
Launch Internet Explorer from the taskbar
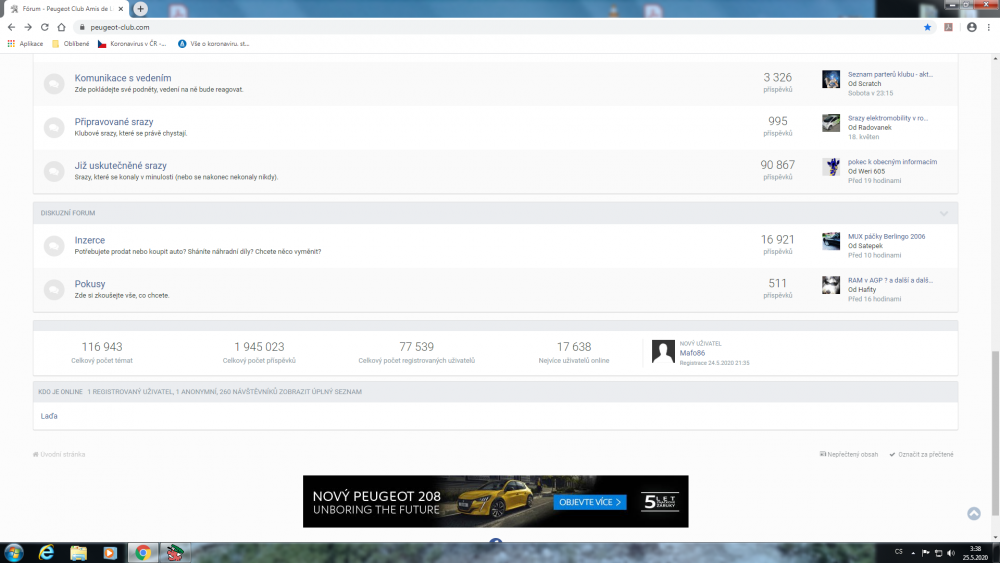click(x=47, y=553)
